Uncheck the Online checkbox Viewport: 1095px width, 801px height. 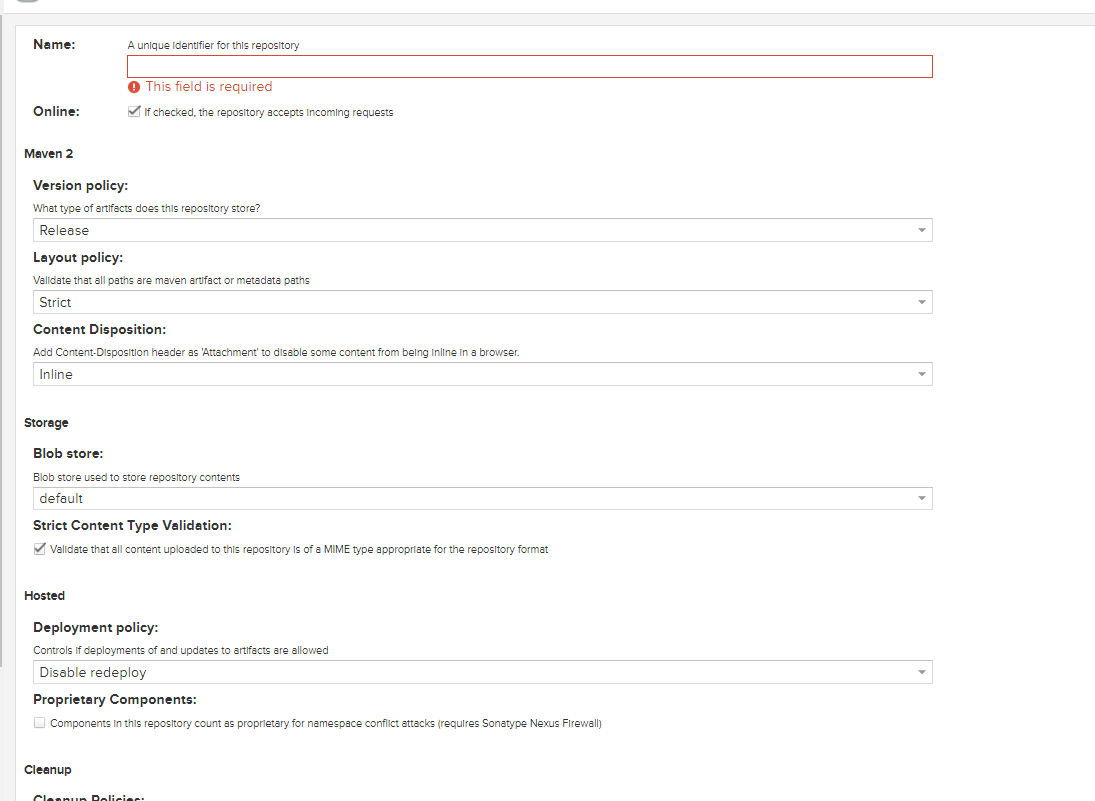click(134, 112)
